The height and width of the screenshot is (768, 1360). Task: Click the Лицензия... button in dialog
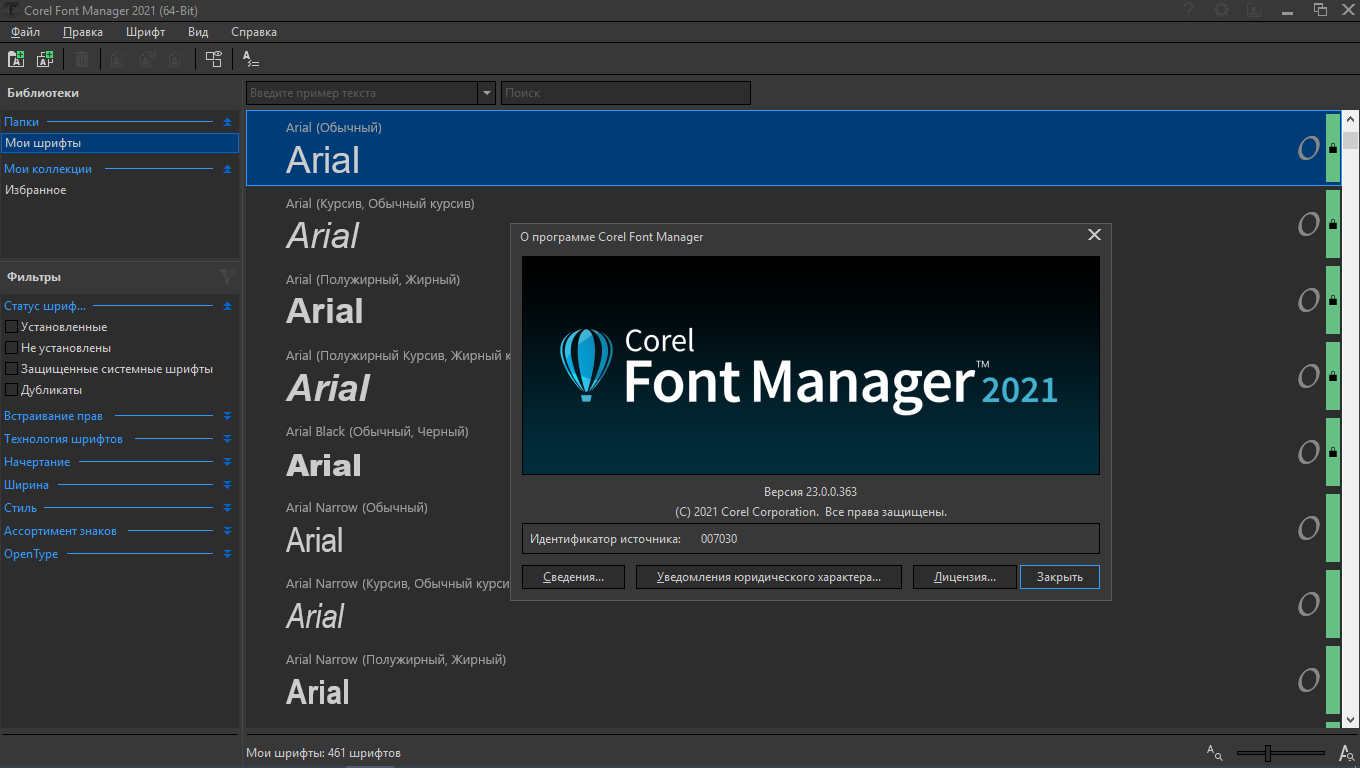pyautogui.click(x=964, y=577)
